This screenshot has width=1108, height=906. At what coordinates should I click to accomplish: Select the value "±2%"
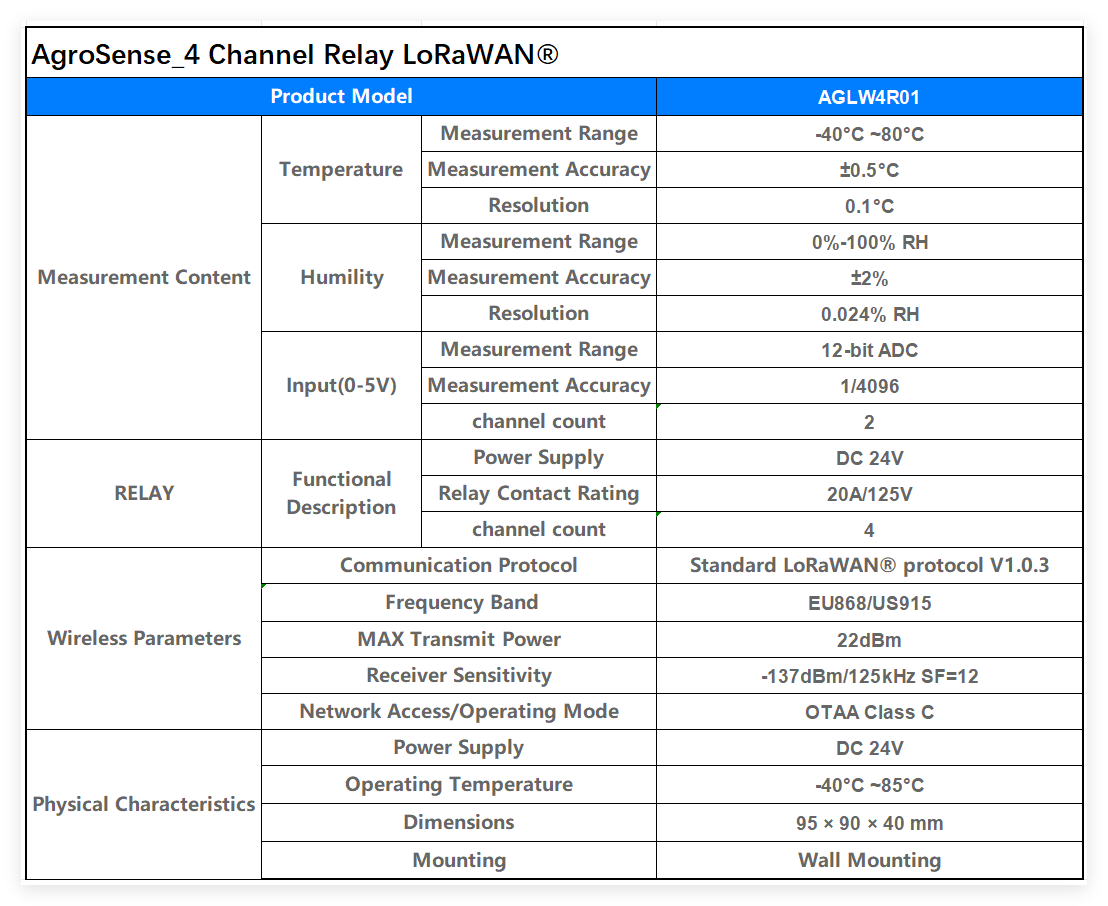click(x=869, y=278)
